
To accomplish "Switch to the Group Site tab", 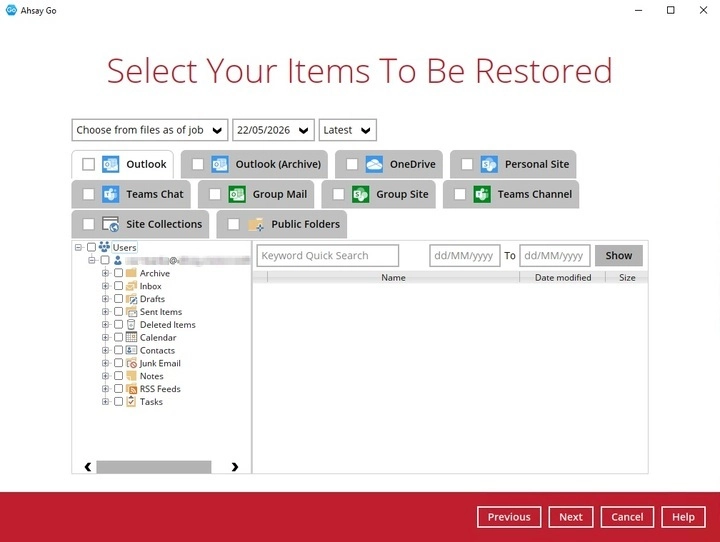I will [x=379, y=194].
